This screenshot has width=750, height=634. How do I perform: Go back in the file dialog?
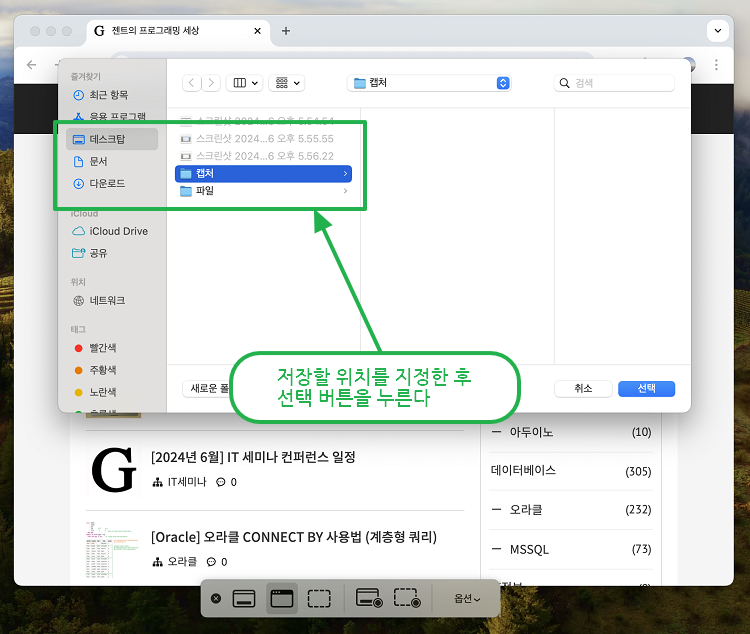[192, 83]
